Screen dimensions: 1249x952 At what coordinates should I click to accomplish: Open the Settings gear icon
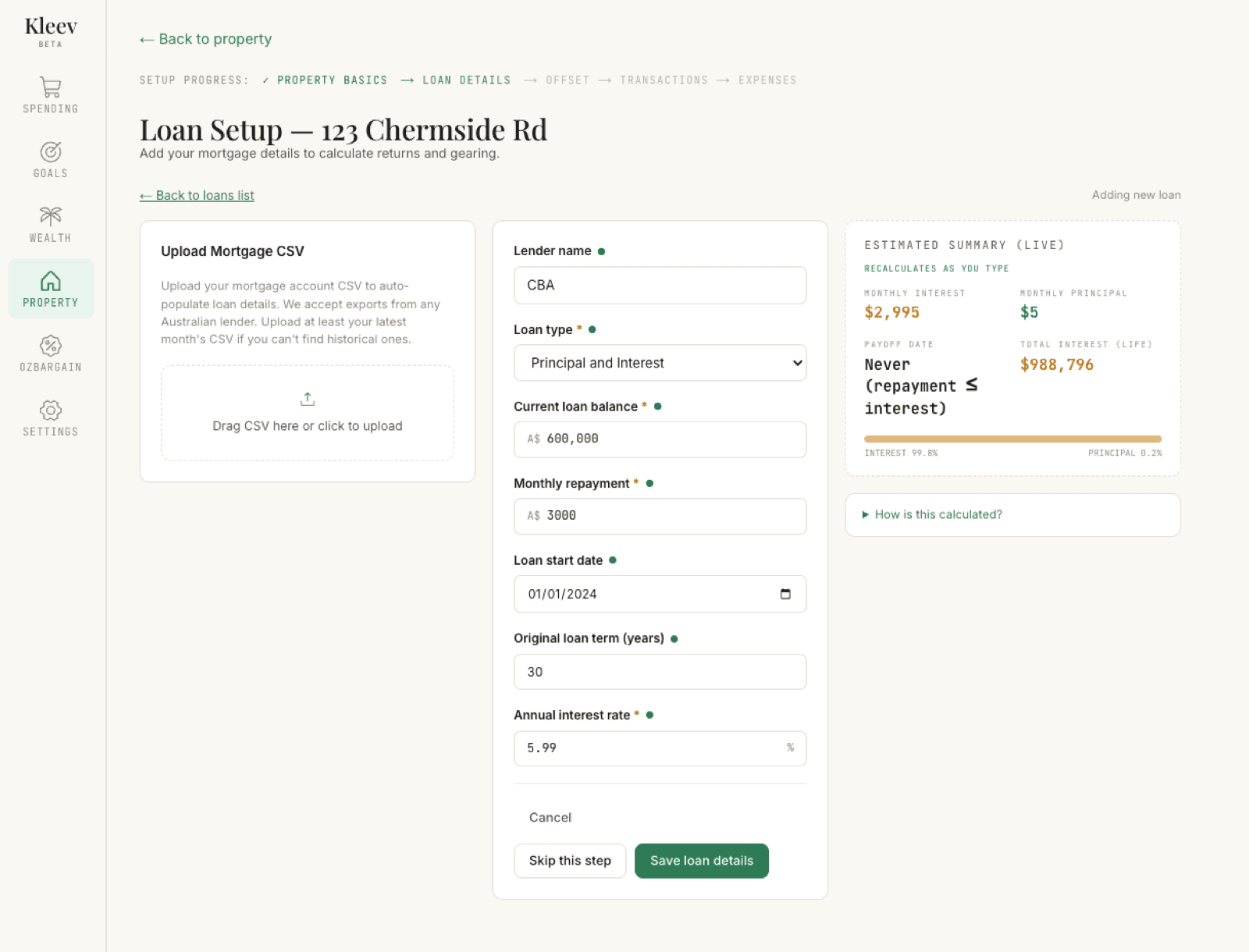pyautogui.click(x=51, y=410)
